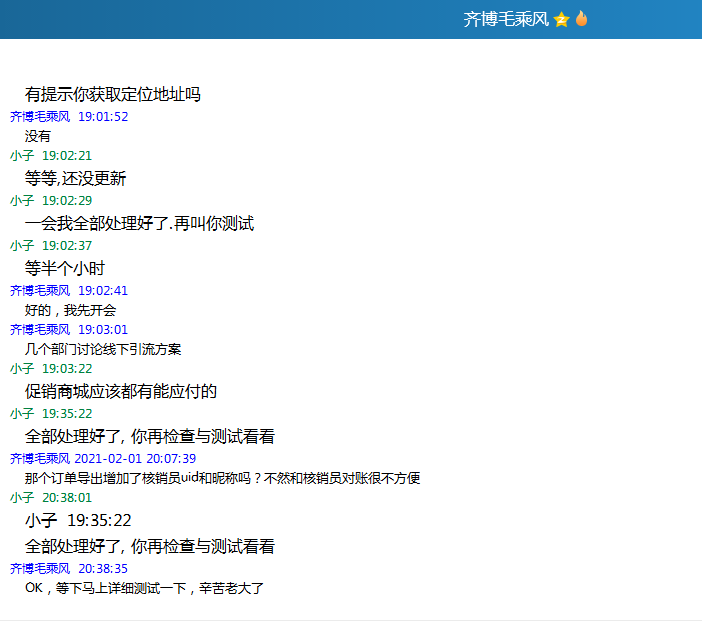Click the orange flame icon in header

[581, 19]
